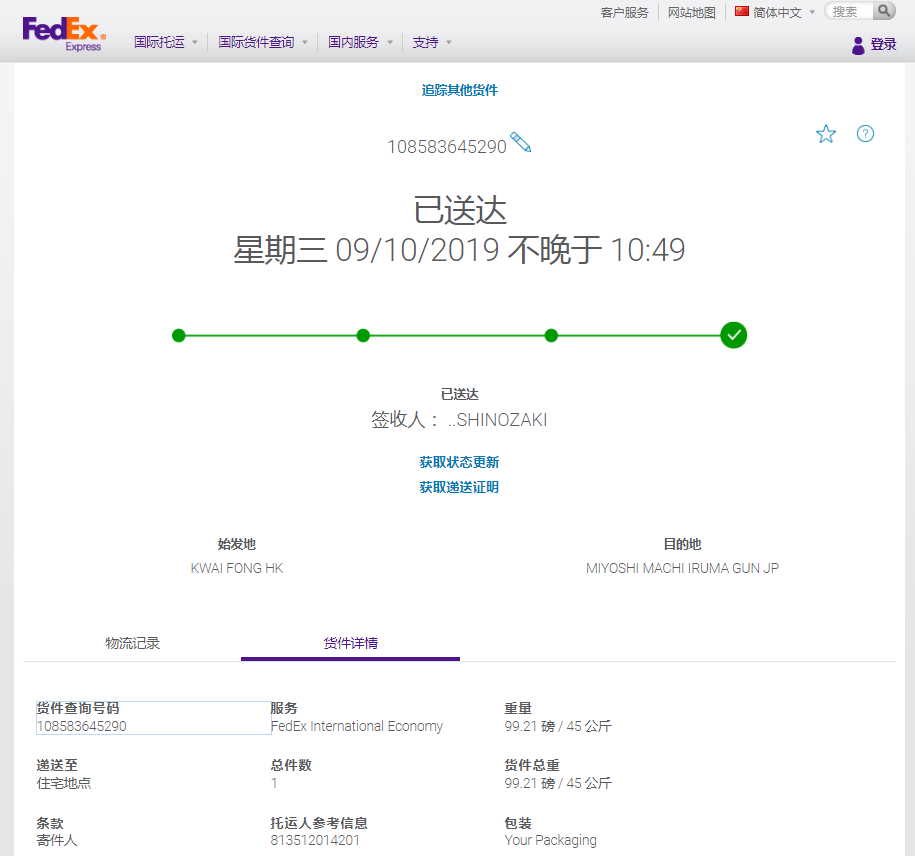The width and height of the screenshot is (915, 856).
Task: Expand the 国际货件查询 menu
Action: (263, 42)
